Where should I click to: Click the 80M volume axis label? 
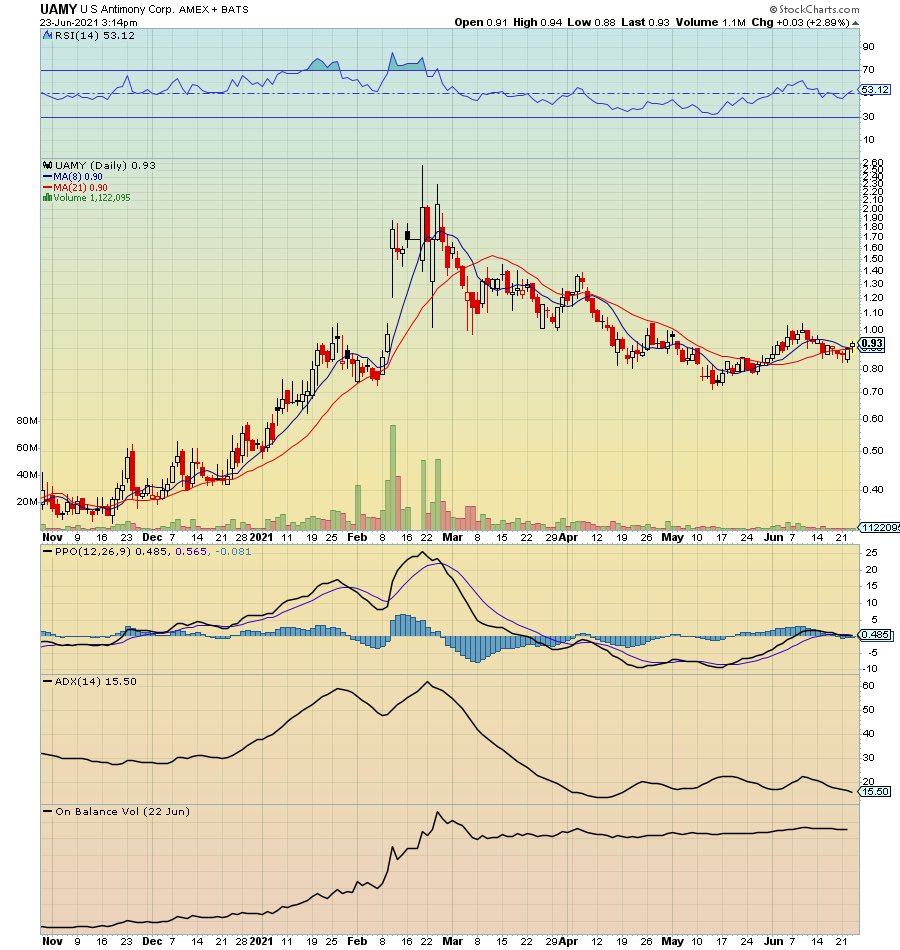(x=27, y=420)
